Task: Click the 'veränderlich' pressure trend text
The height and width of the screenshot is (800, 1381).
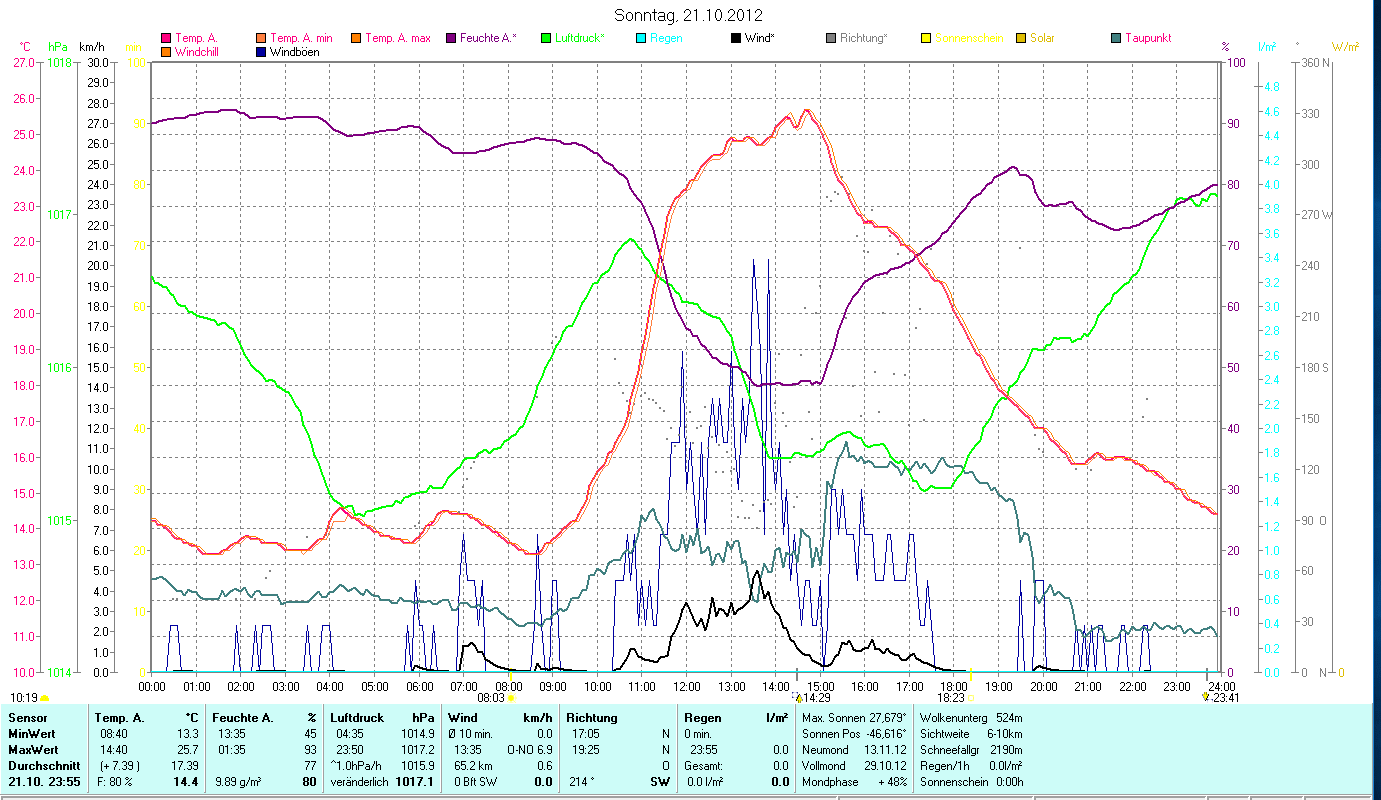Action: click(x=361, y=781)
